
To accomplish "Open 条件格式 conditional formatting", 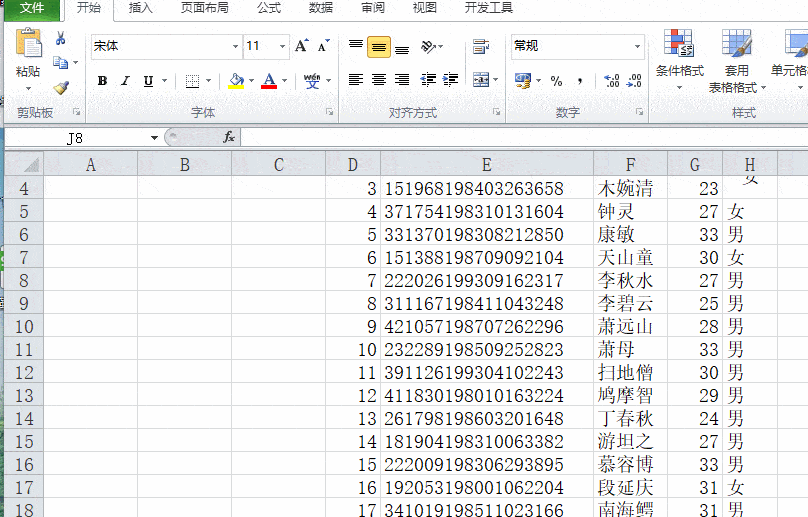I will pyautogui.click(x=679, y=59).
